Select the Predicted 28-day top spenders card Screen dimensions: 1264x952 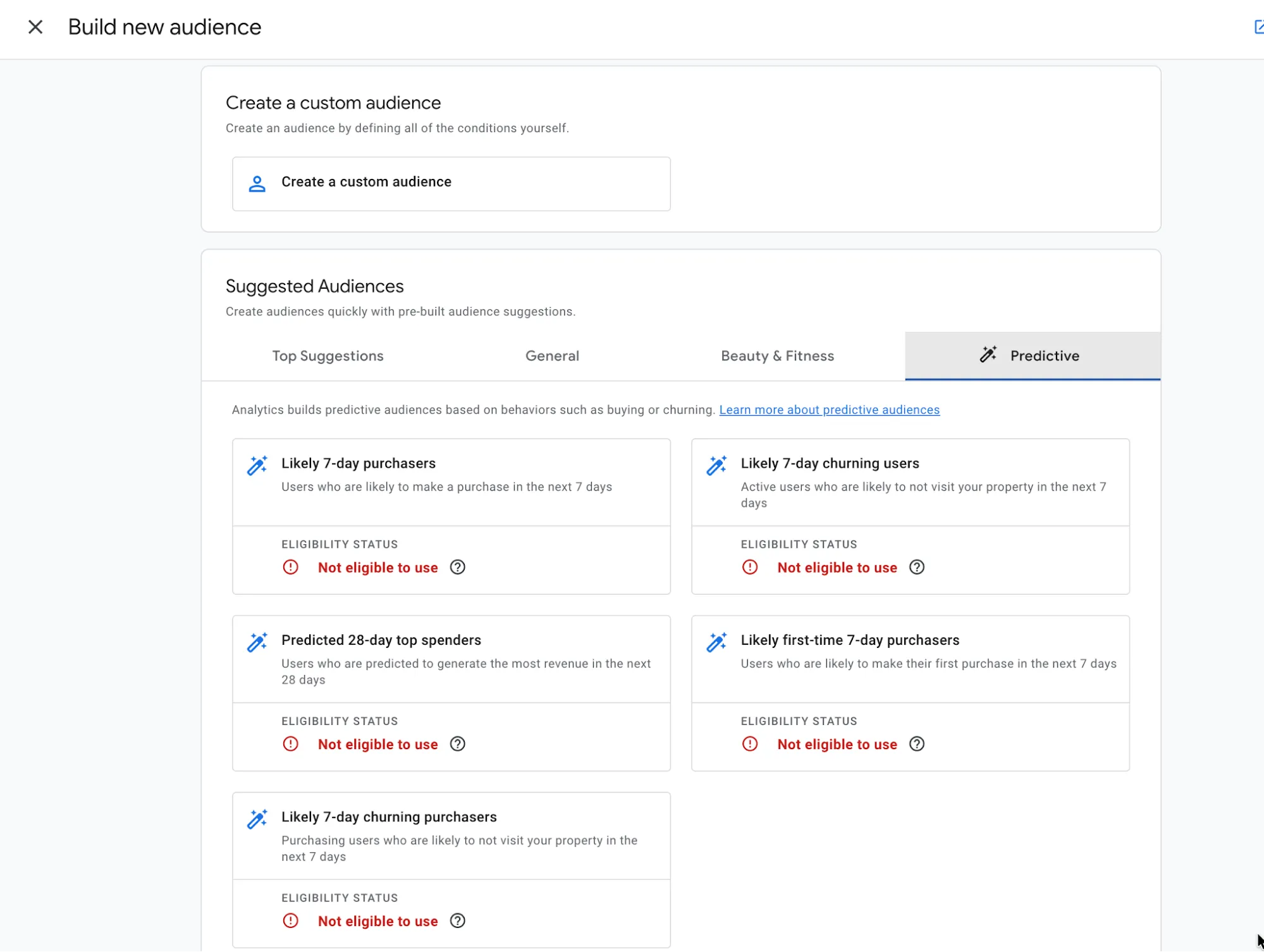451,693
